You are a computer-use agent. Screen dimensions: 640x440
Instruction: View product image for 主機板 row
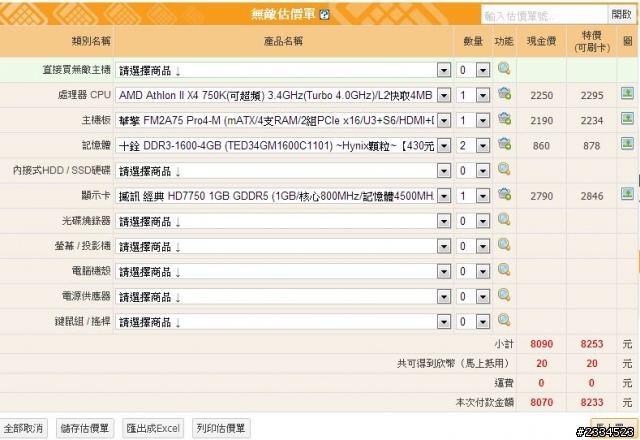(627, 119)
